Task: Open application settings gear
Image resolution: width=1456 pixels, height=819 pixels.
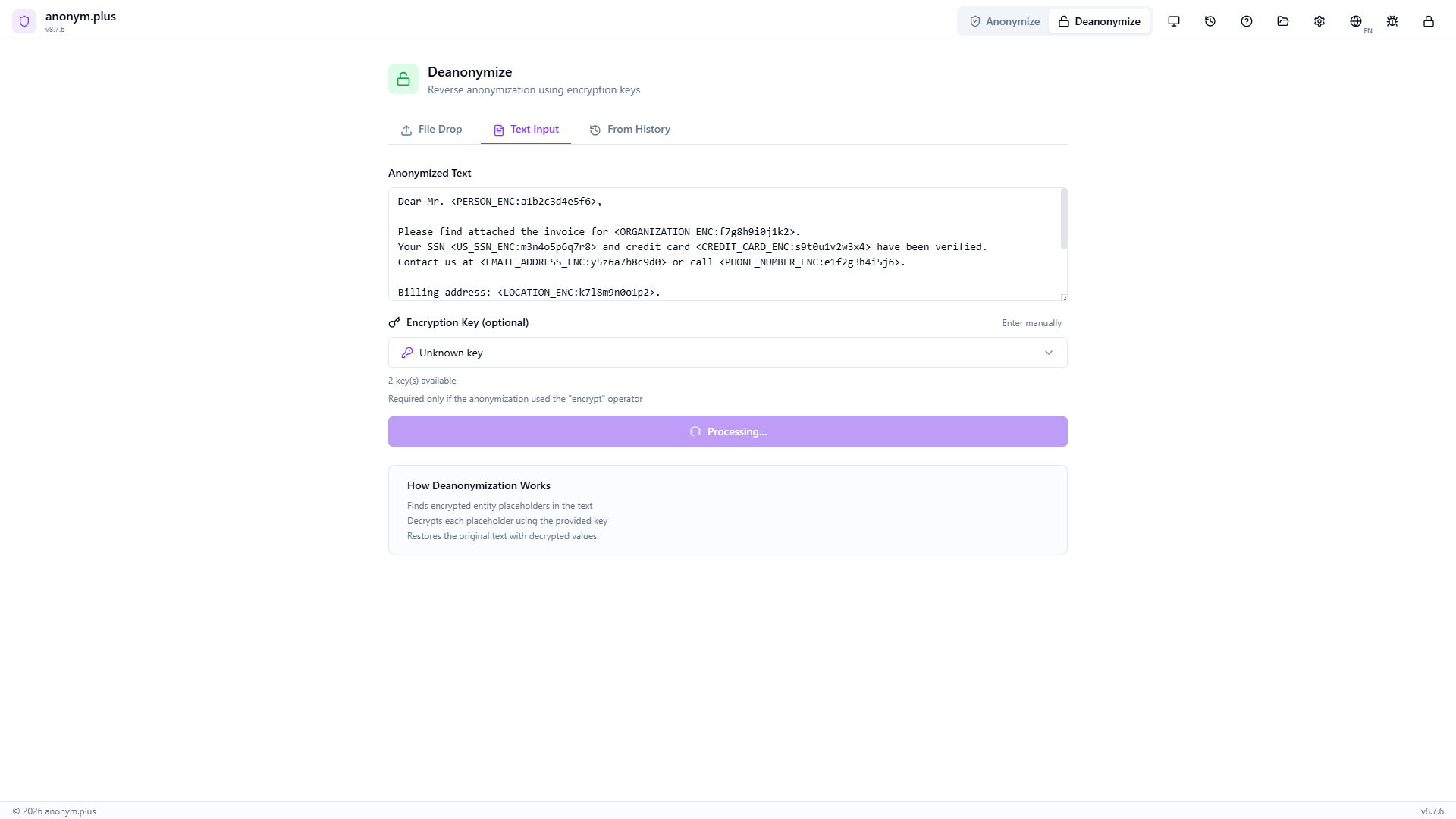Action: pyautogui.click(x=1319, y=20)
